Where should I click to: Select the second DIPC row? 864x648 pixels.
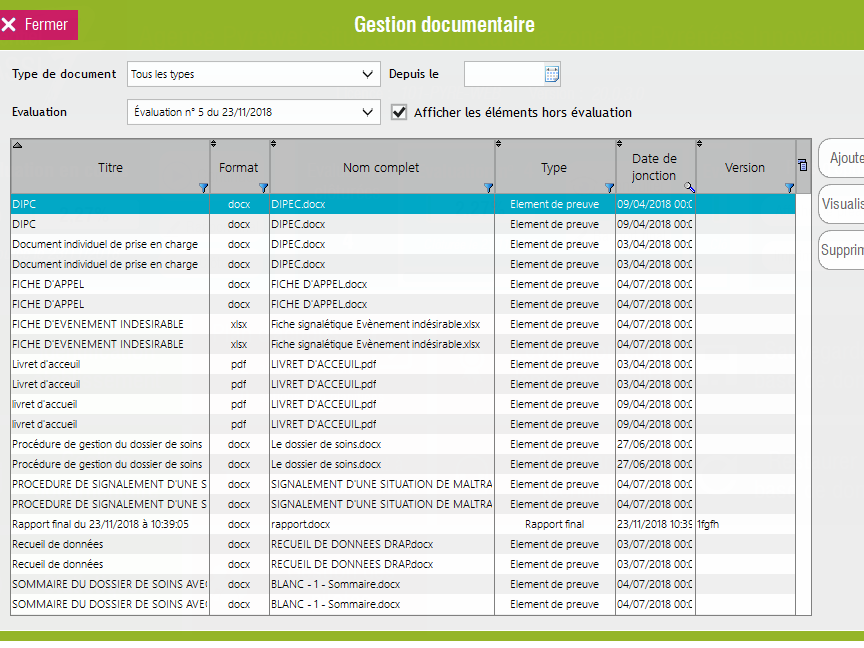pyautogui.click(x=403, y=224)
